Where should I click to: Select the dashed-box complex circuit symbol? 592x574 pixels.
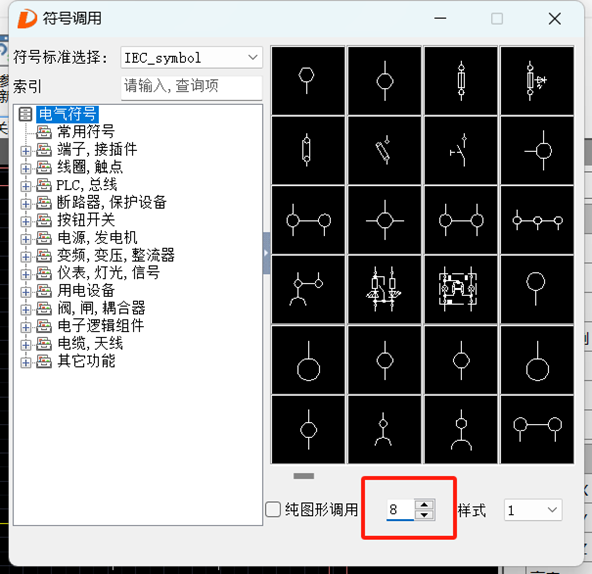pyautogui.click(x=461, y=290)
